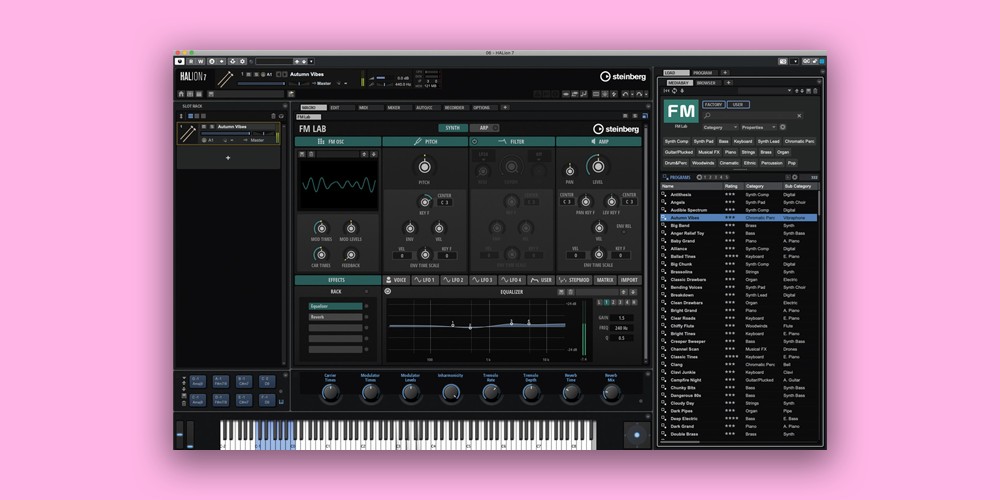Screen dimensions: 1000x500
Task: Click the Factory content filter button
Action: tap(713, 104)
